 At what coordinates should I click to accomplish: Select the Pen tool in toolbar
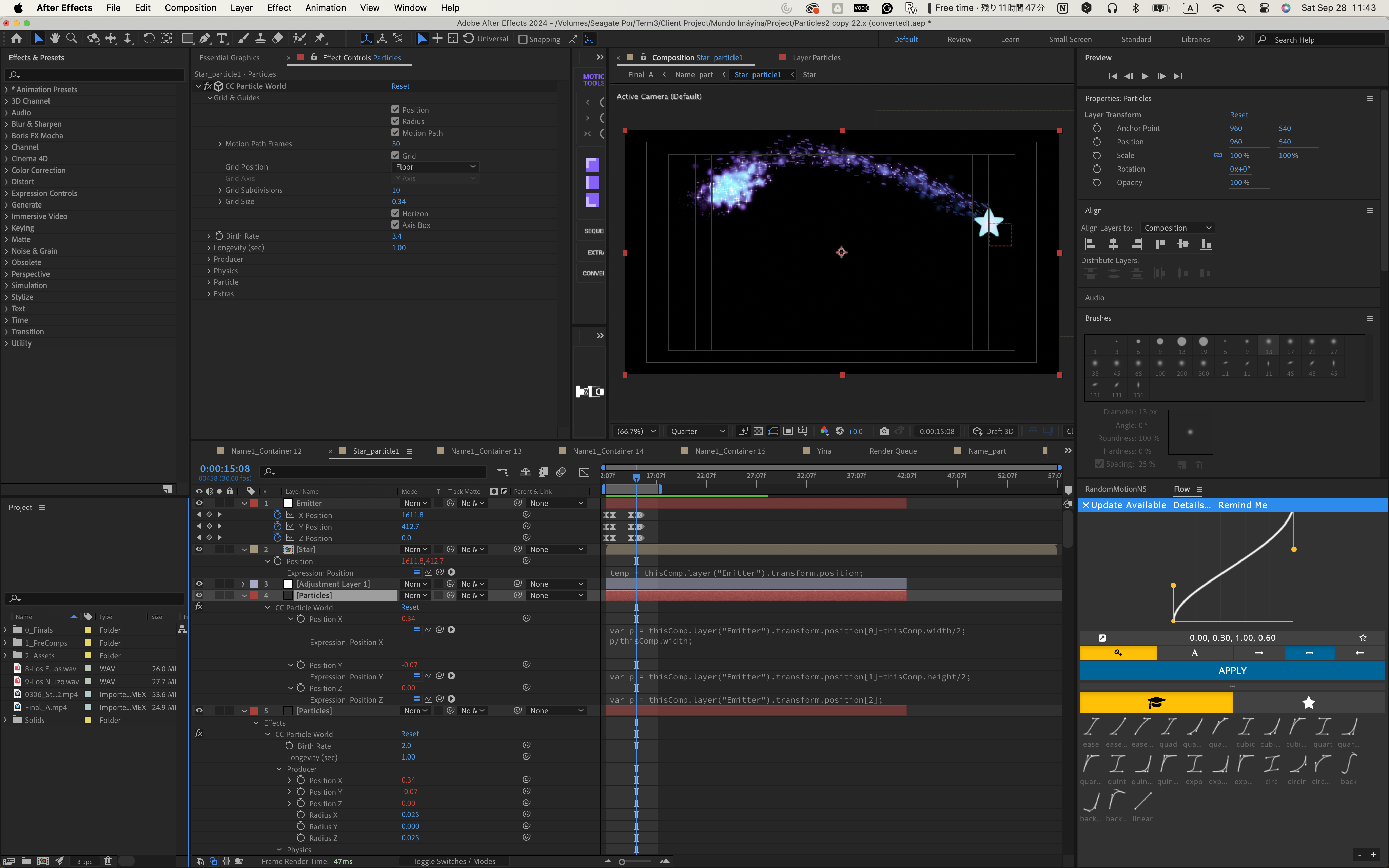point(204,38)
